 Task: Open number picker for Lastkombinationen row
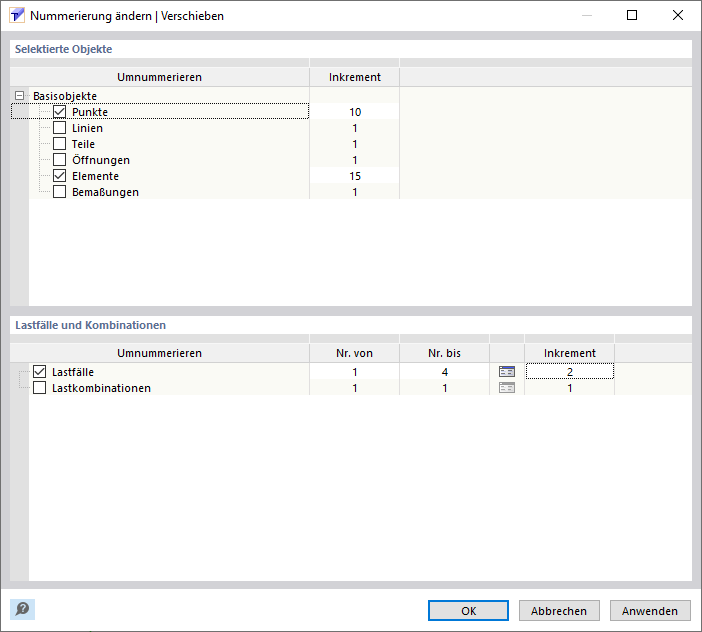(507, 388)
